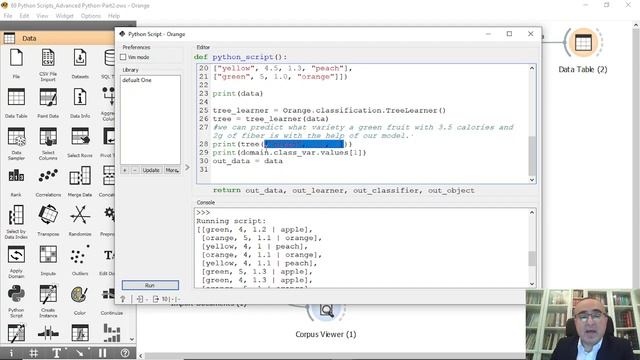Click the input summary icon in dialog status bar
The width and height of the screenshot is (640, 360).
click(140, 299)
